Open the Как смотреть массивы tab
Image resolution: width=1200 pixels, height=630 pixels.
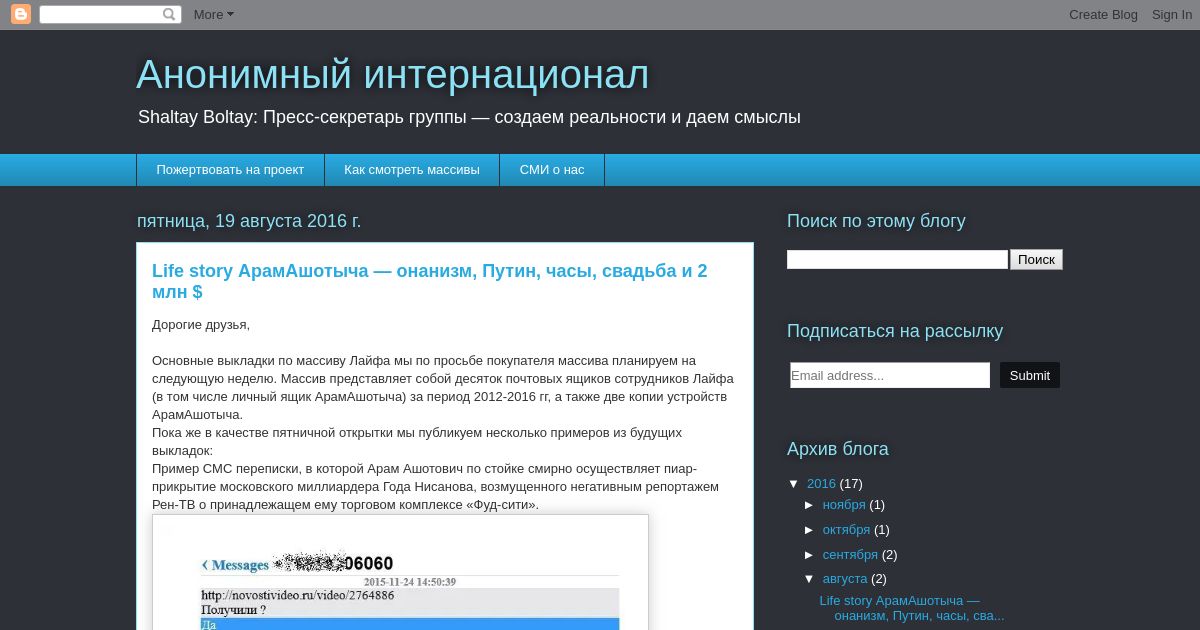click(412, 170)
